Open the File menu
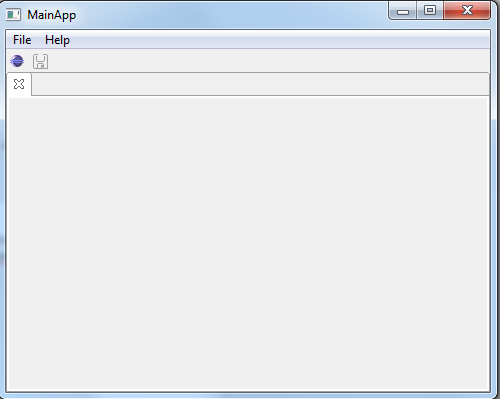500x399 pixels. coord(22,40)
